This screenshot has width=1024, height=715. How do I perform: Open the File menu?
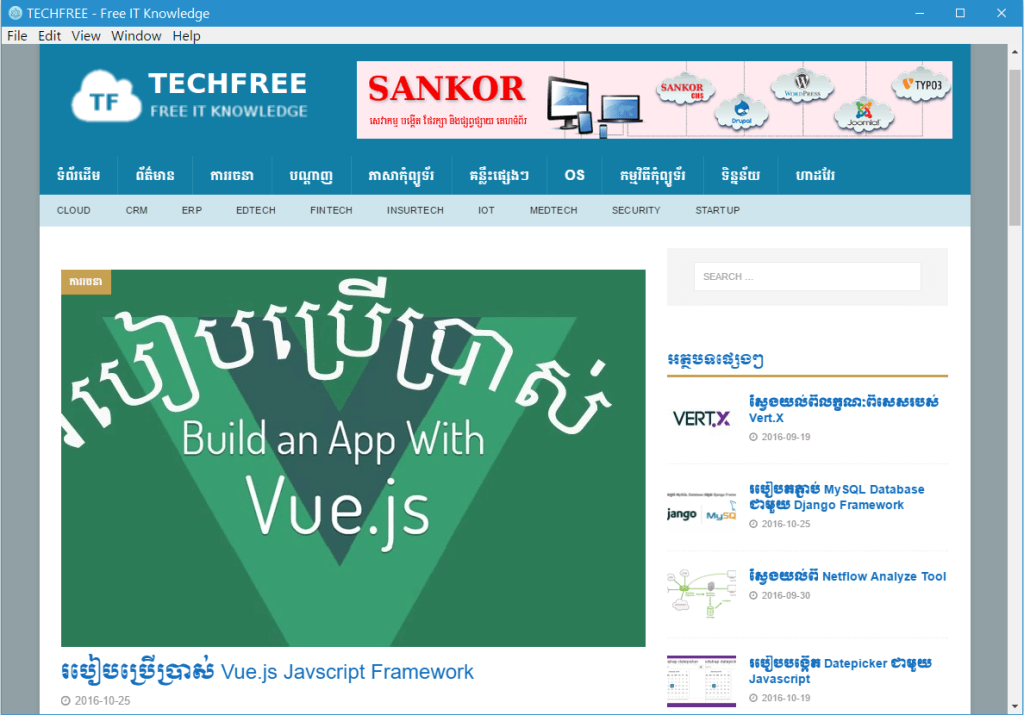coord(17,36)
